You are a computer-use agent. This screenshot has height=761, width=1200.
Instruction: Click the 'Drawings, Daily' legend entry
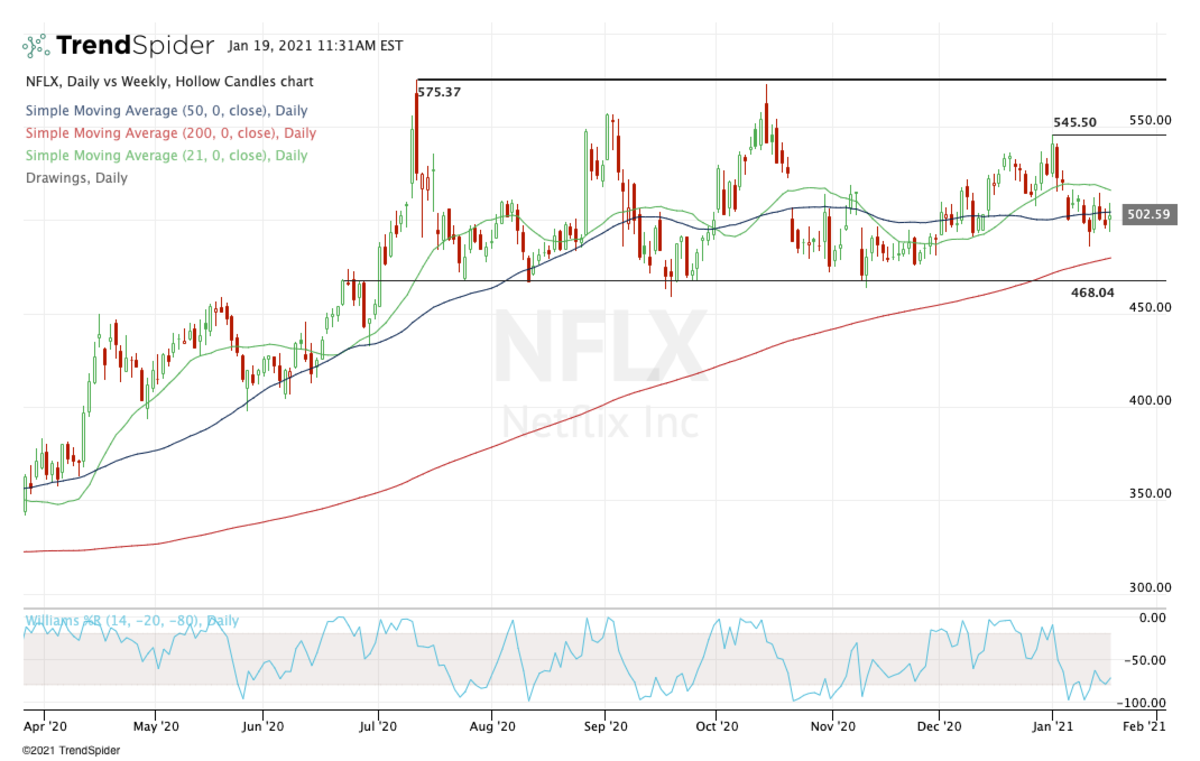pyautogui.click(x=76, y=178)
